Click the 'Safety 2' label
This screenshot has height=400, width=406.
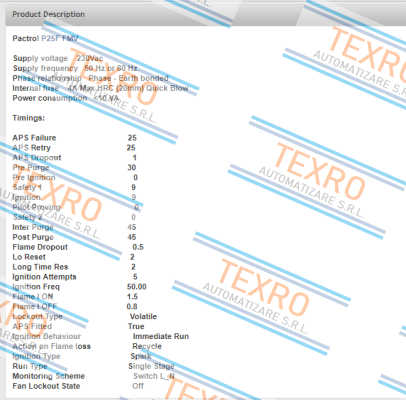coord(27,217)
